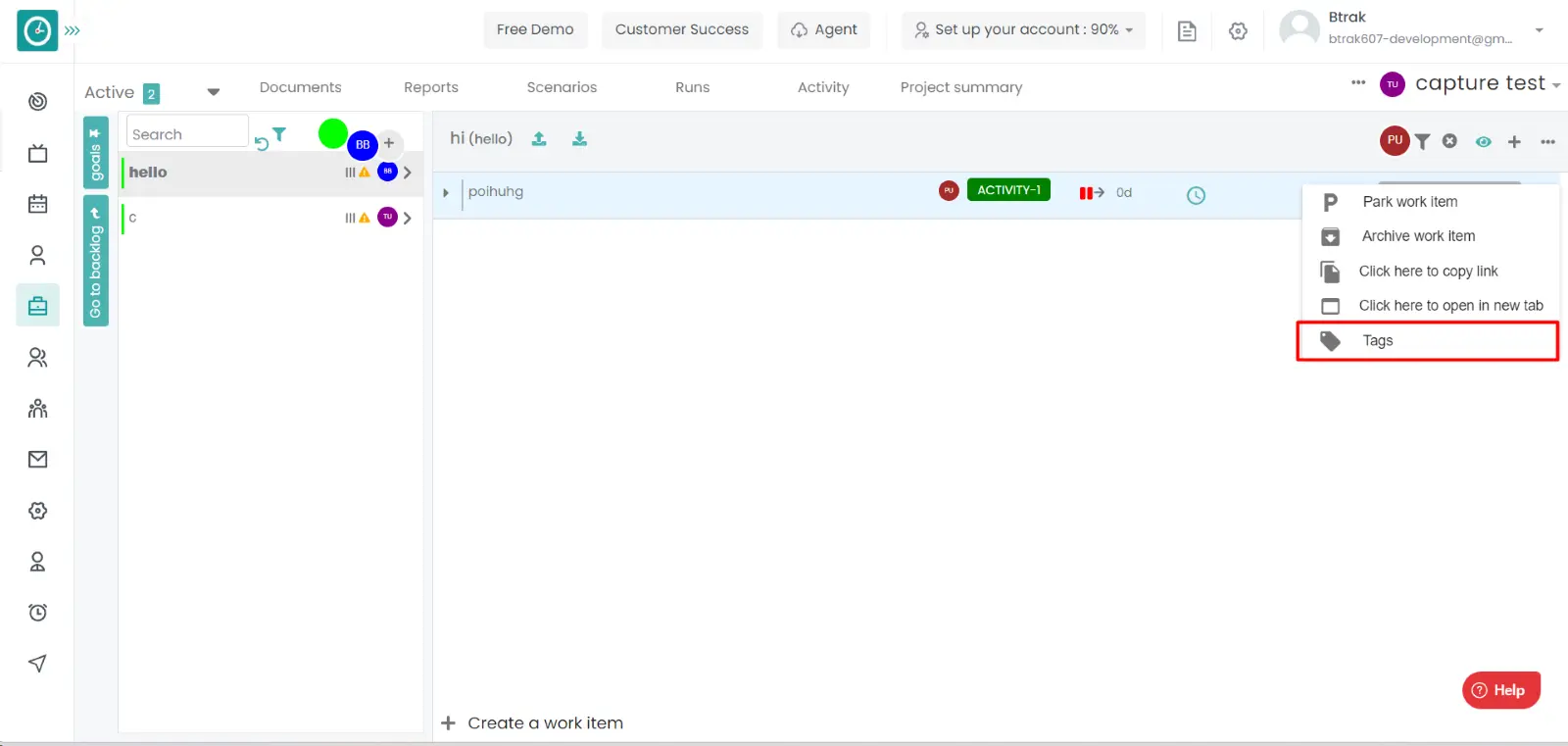The image size is (1568, 746).
Task: Open the team group sidebar icon
Action: (37, 408)
